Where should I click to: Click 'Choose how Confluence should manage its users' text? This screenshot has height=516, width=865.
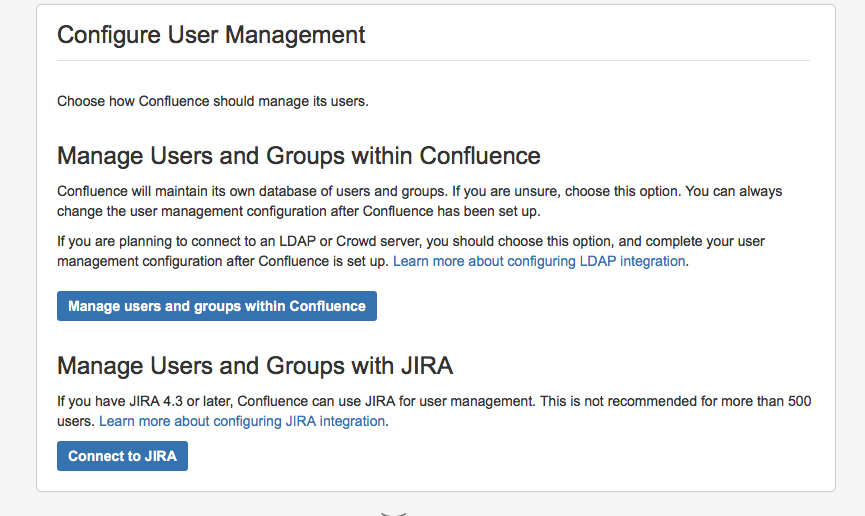pyautogui.click(x=213, y=101)
